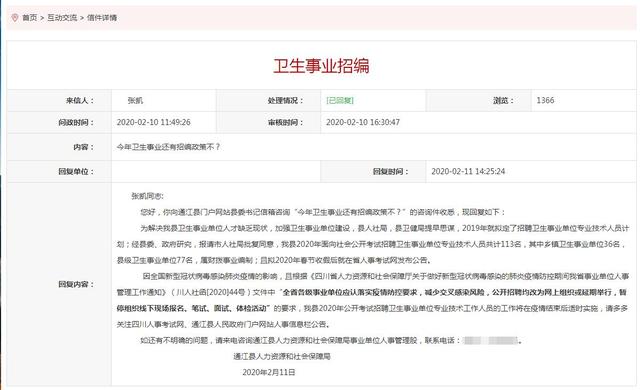
Task: Click the date 2020年2月11日
Action: click(269, 372)
